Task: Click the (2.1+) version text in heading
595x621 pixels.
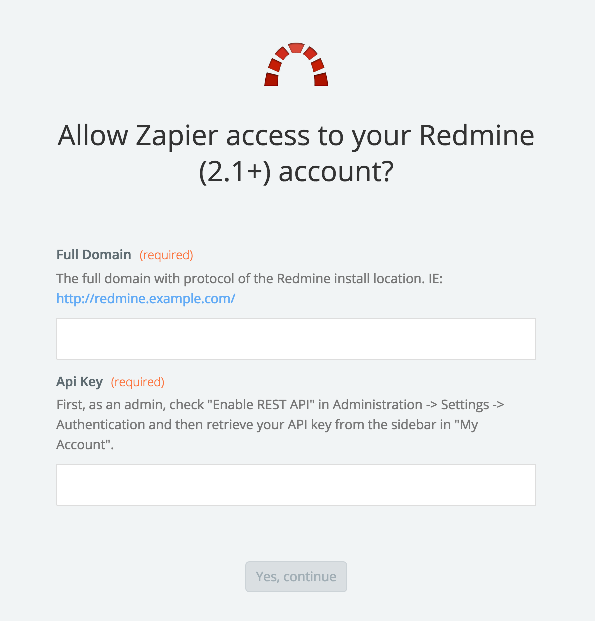Action: [x=235, y=172]
